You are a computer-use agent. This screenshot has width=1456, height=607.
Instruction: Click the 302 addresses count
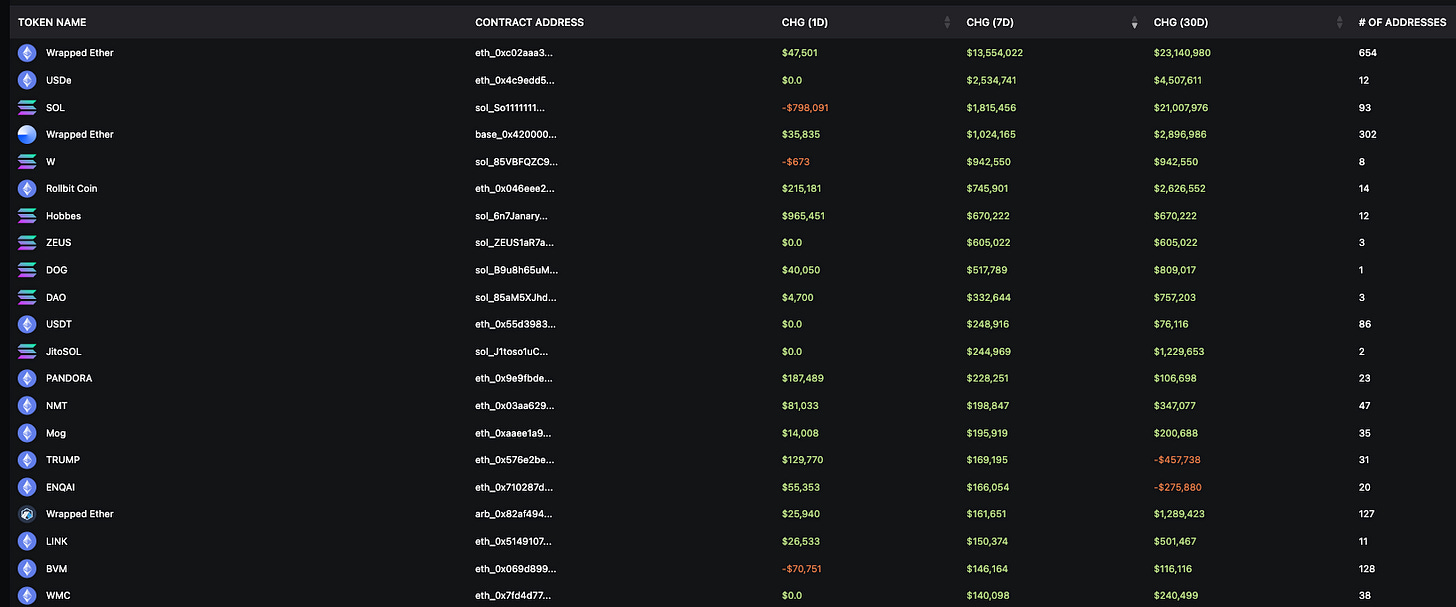(1367, 134)
